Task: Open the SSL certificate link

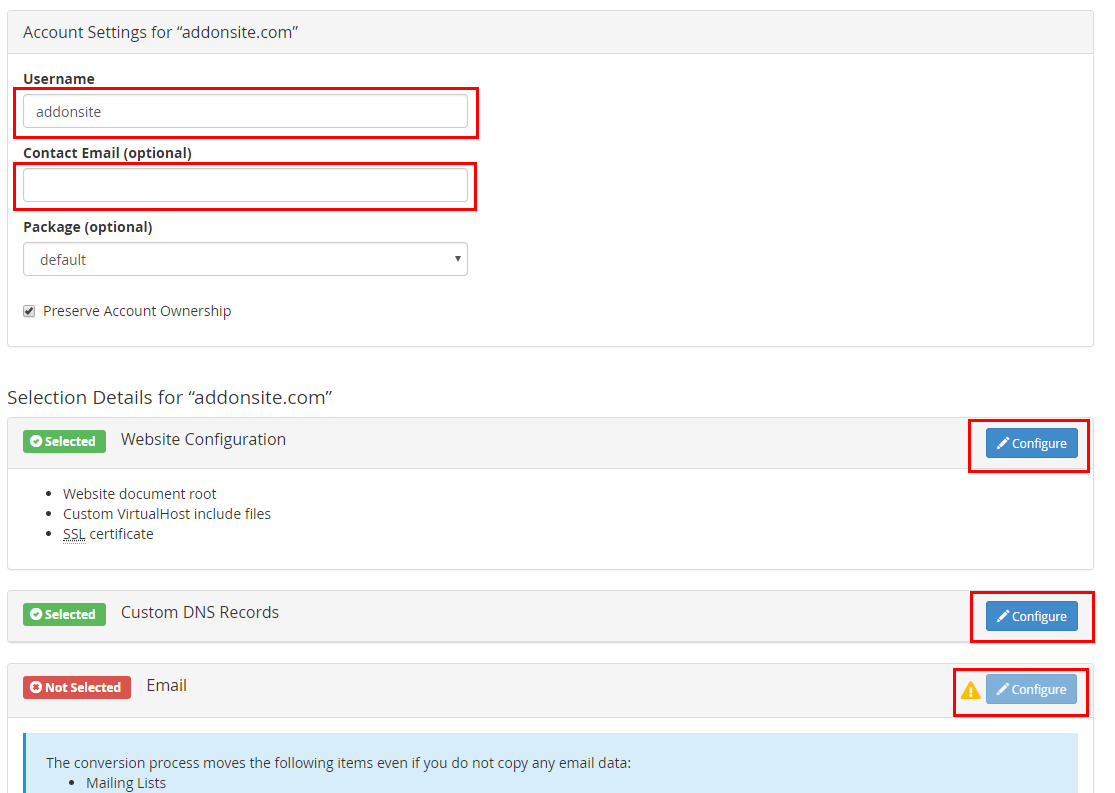Action: [74, 533]
